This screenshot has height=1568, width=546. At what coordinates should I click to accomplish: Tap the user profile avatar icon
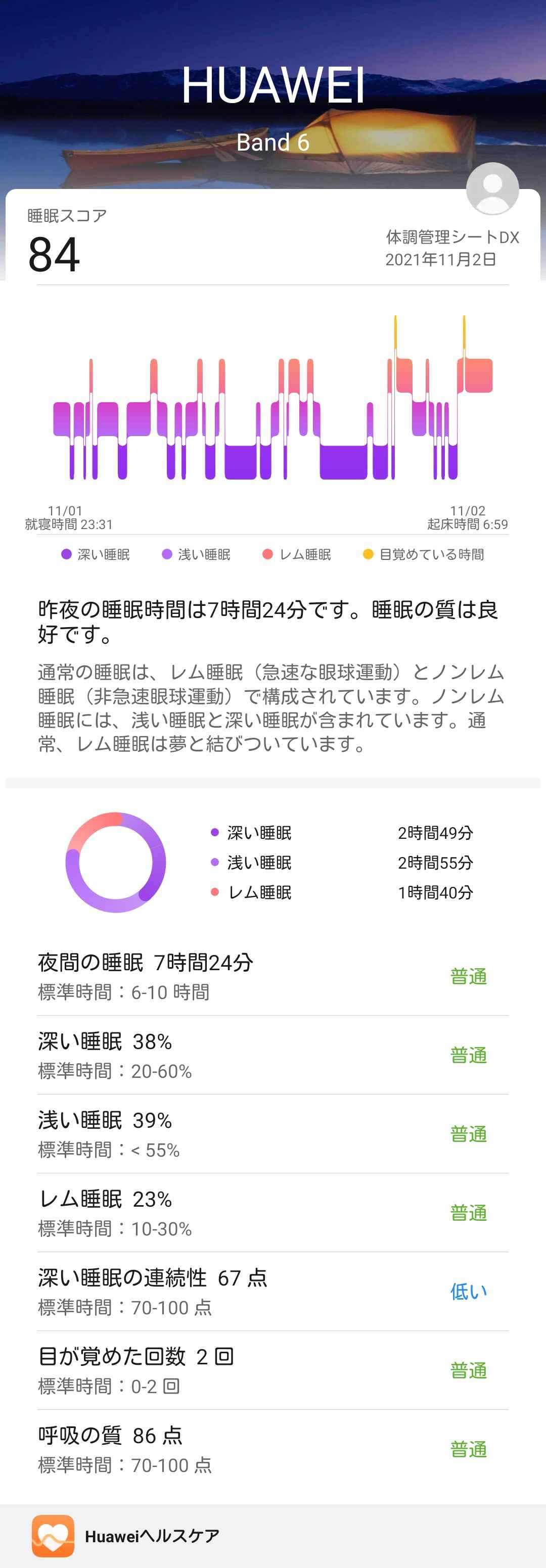pos(492,188)
